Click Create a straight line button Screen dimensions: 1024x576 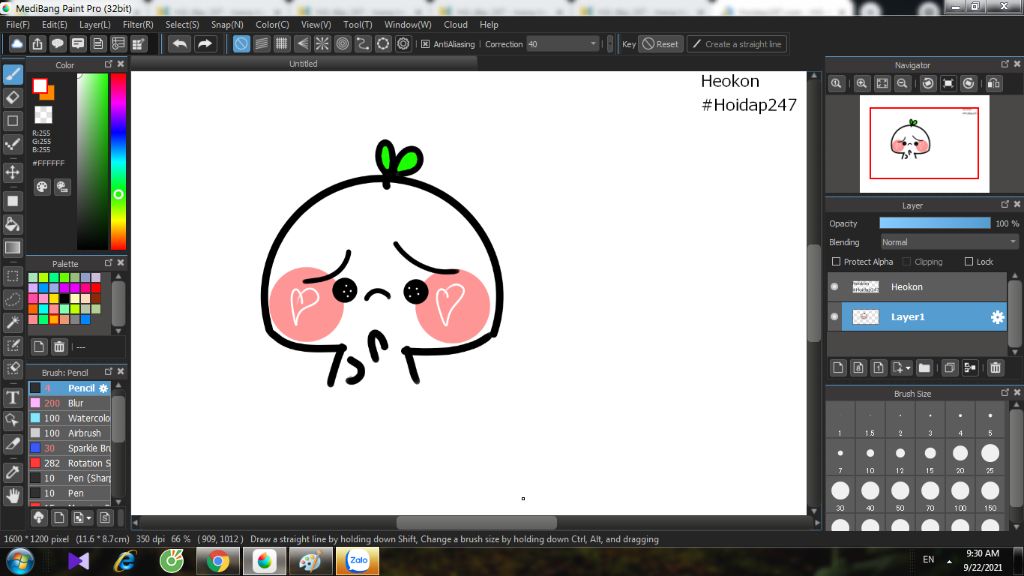tap(737, 44)
